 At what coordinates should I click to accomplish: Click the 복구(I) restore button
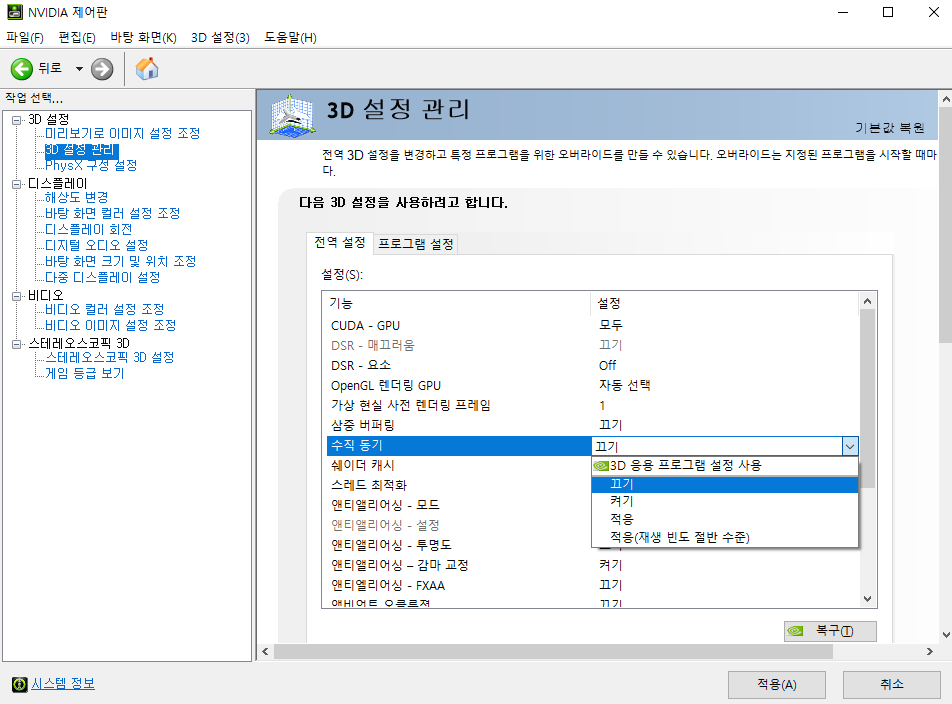point(830,631)
